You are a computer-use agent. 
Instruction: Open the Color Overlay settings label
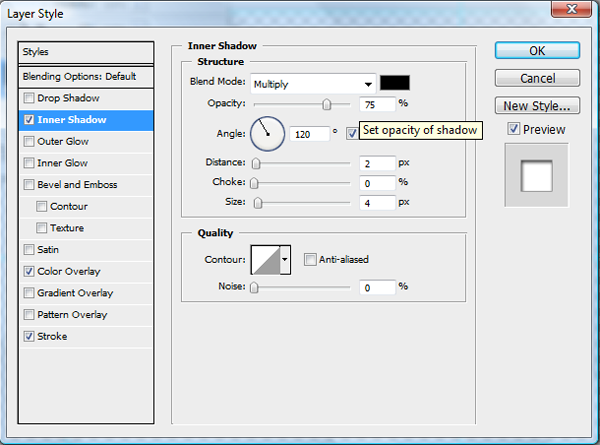tap(68, 271)
